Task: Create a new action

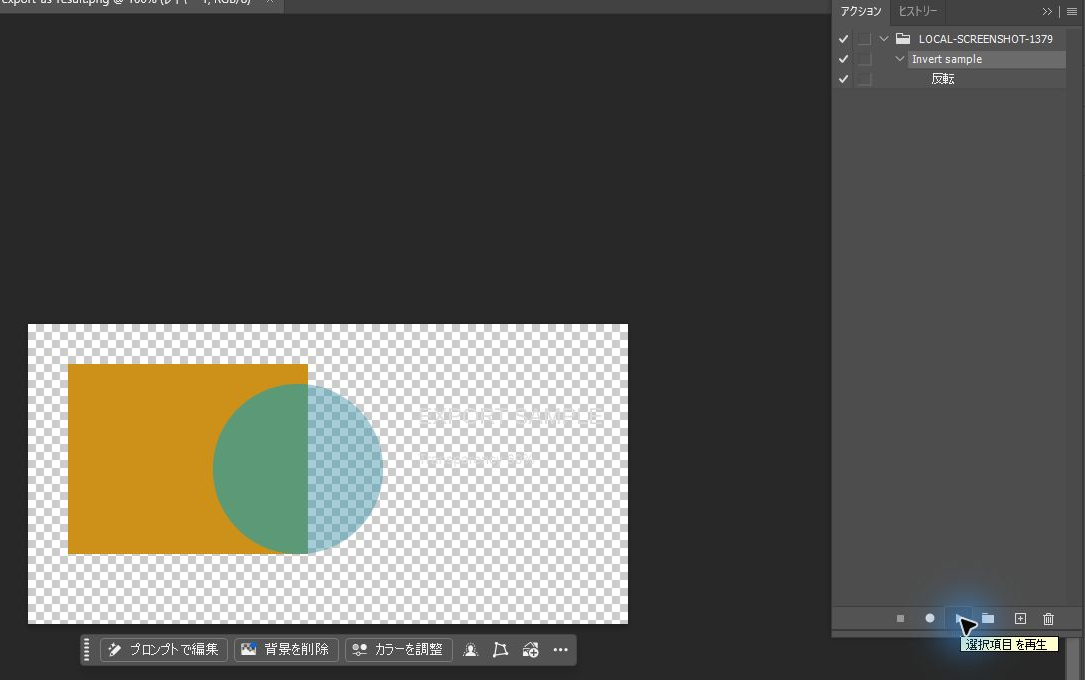Action: click(1020, 618)
